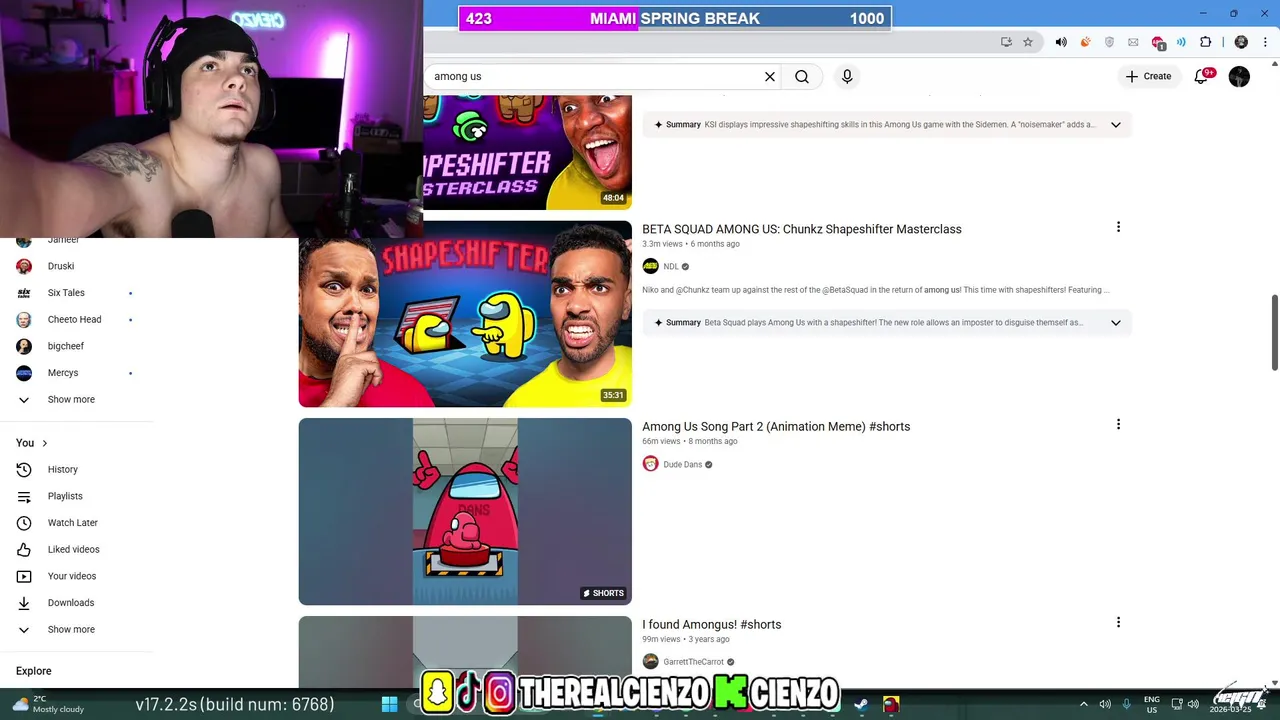The height and width of the screenshot is (720, 1280).
Task: Play the KSI Shapeshifter Masterclass thumbnail
Action: click(527, 152)
